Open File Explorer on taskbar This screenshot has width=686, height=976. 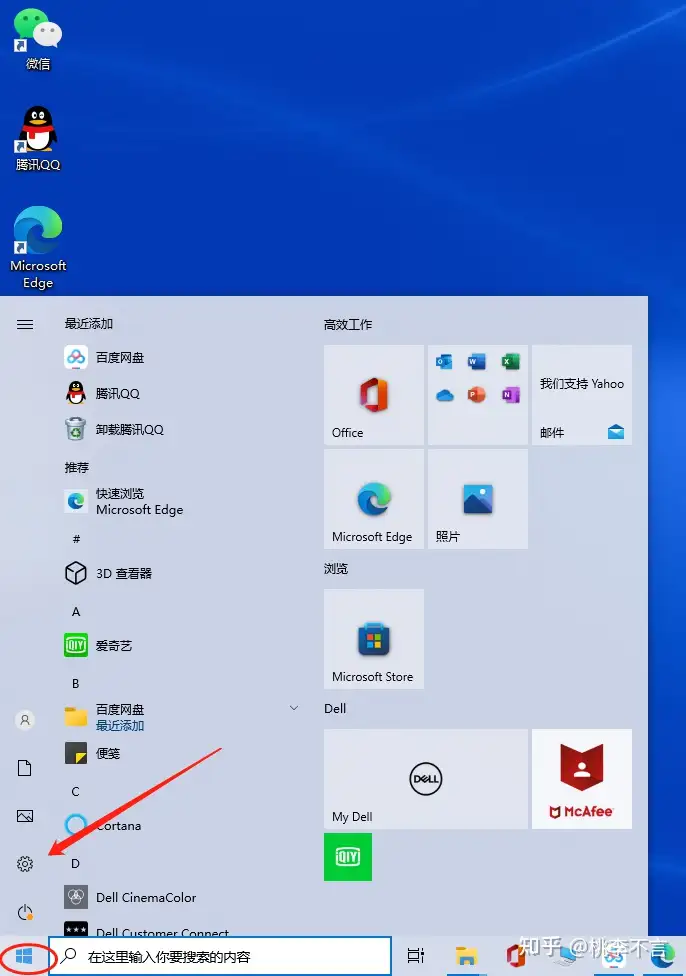coord(466,955)
